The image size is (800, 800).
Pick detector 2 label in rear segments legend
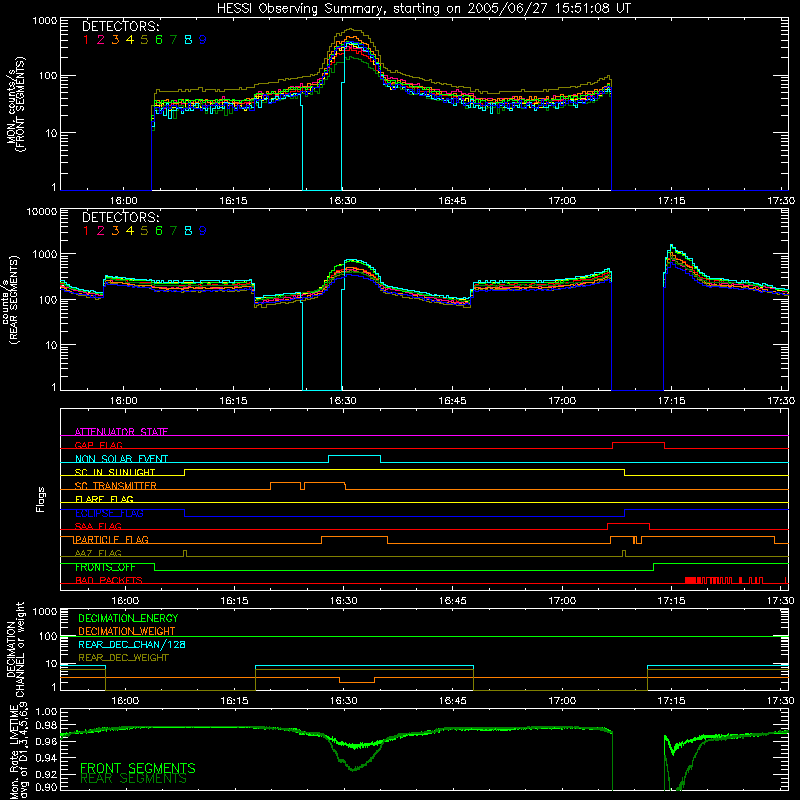tap(101, 231)
